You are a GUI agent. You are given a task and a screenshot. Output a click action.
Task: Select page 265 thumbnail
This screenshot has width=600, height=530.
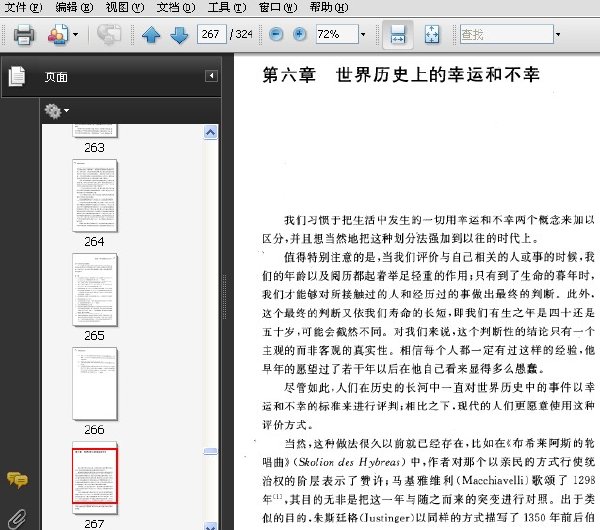pyautogui.click(x=95, y=290)
